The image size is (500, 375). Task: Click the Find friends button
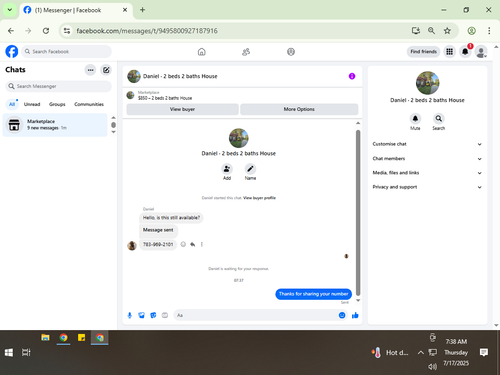(423, 52)
